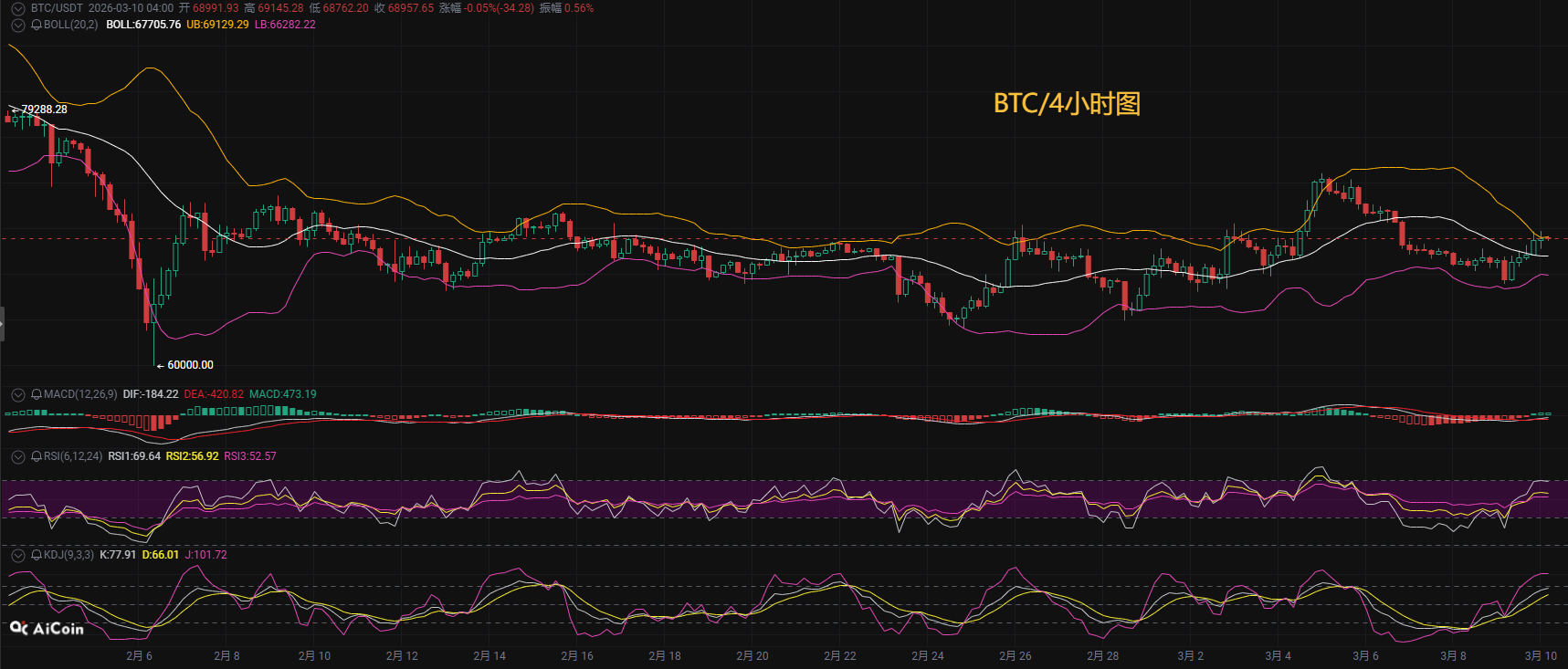
Task: Collapse the KDJ indicator panel
Action: (17, 555)
